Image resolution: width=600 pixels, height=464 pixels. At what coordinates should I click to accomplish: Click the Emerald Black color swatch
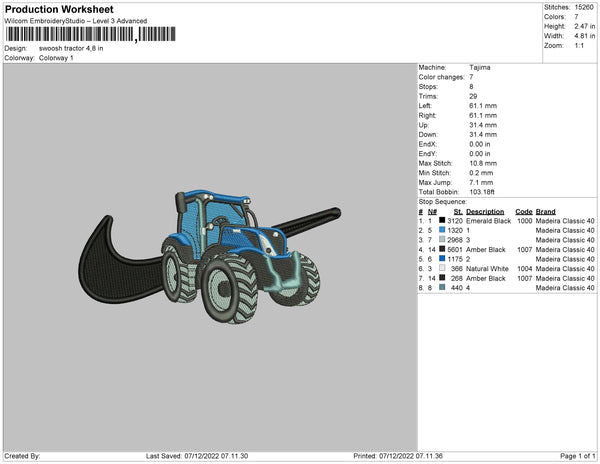click(442, 220)
